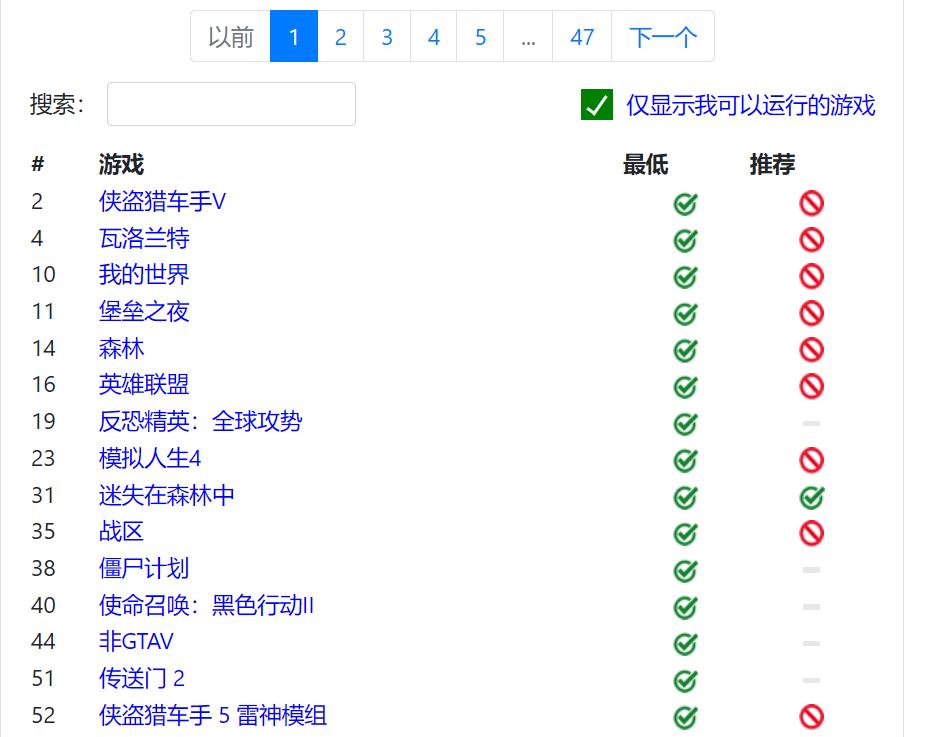The width and height of the screenshot is (937, 737).
Task: Click the minimum requirements check icon for 僵尸计划
Action: coord(685,570)
